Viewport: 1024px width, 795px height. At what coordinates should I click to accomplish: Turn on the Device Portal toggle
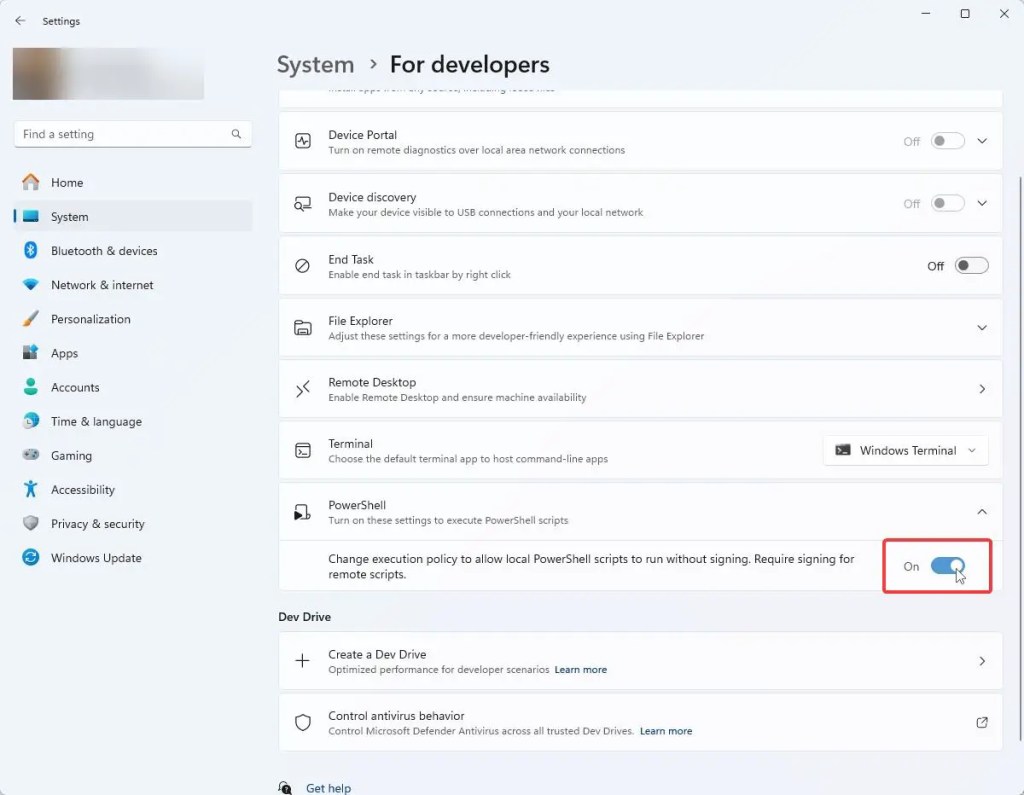pyautogui.click(x=945, y=141)
